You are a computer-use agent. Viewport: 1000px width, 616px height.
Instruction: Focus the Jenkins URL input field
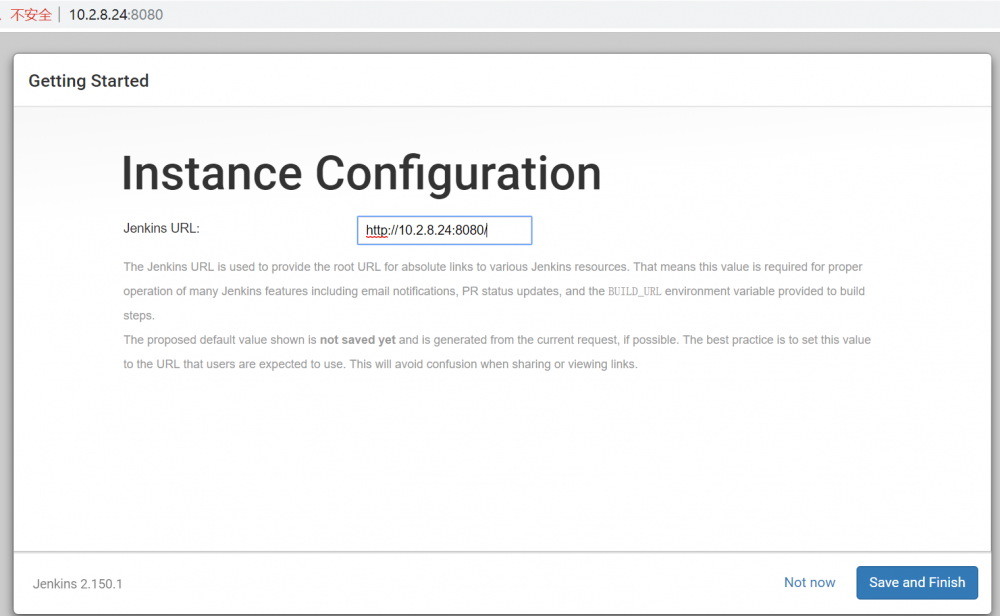[x=444, y=230]
